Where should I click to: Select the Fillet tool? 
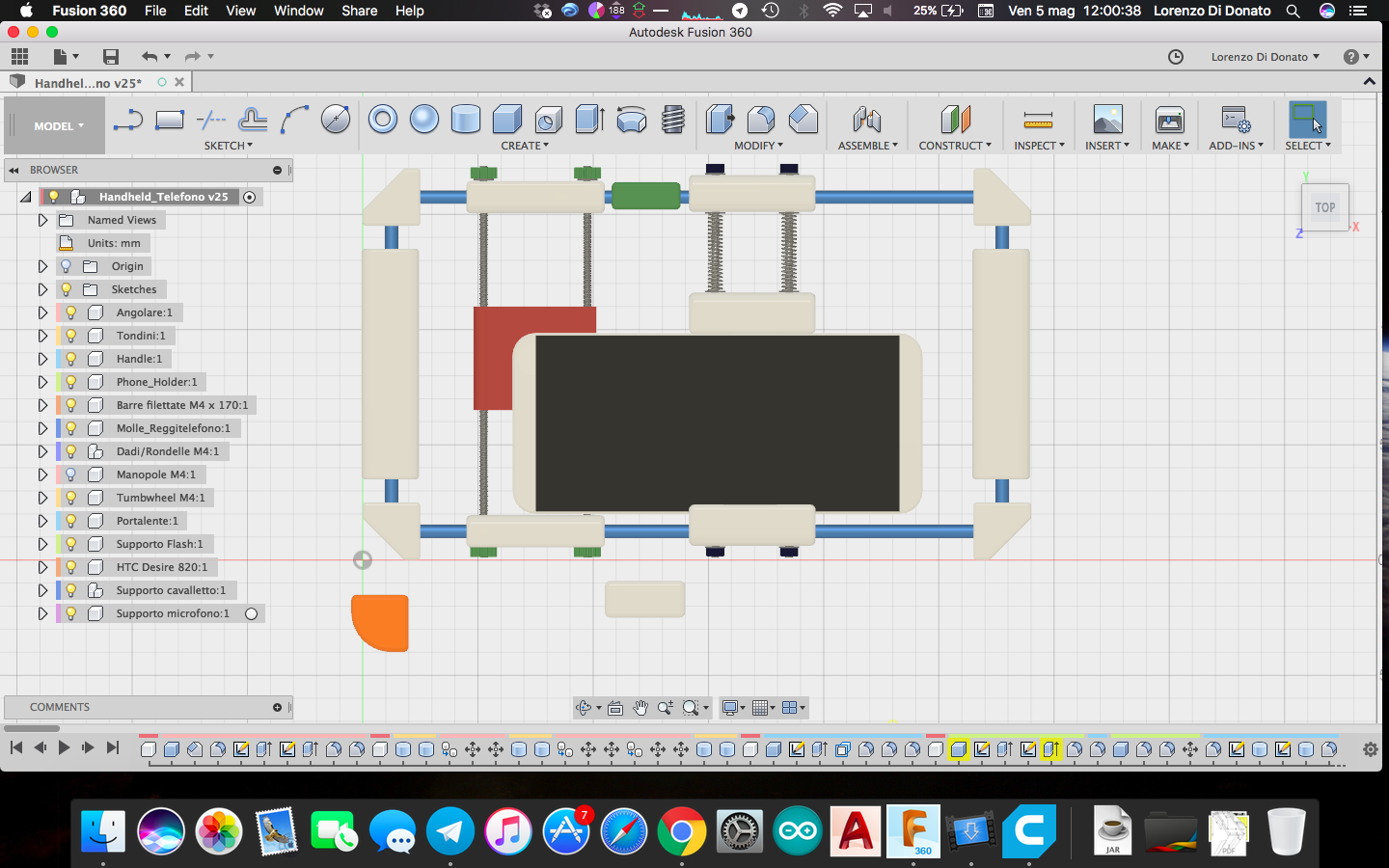(761, 120)
